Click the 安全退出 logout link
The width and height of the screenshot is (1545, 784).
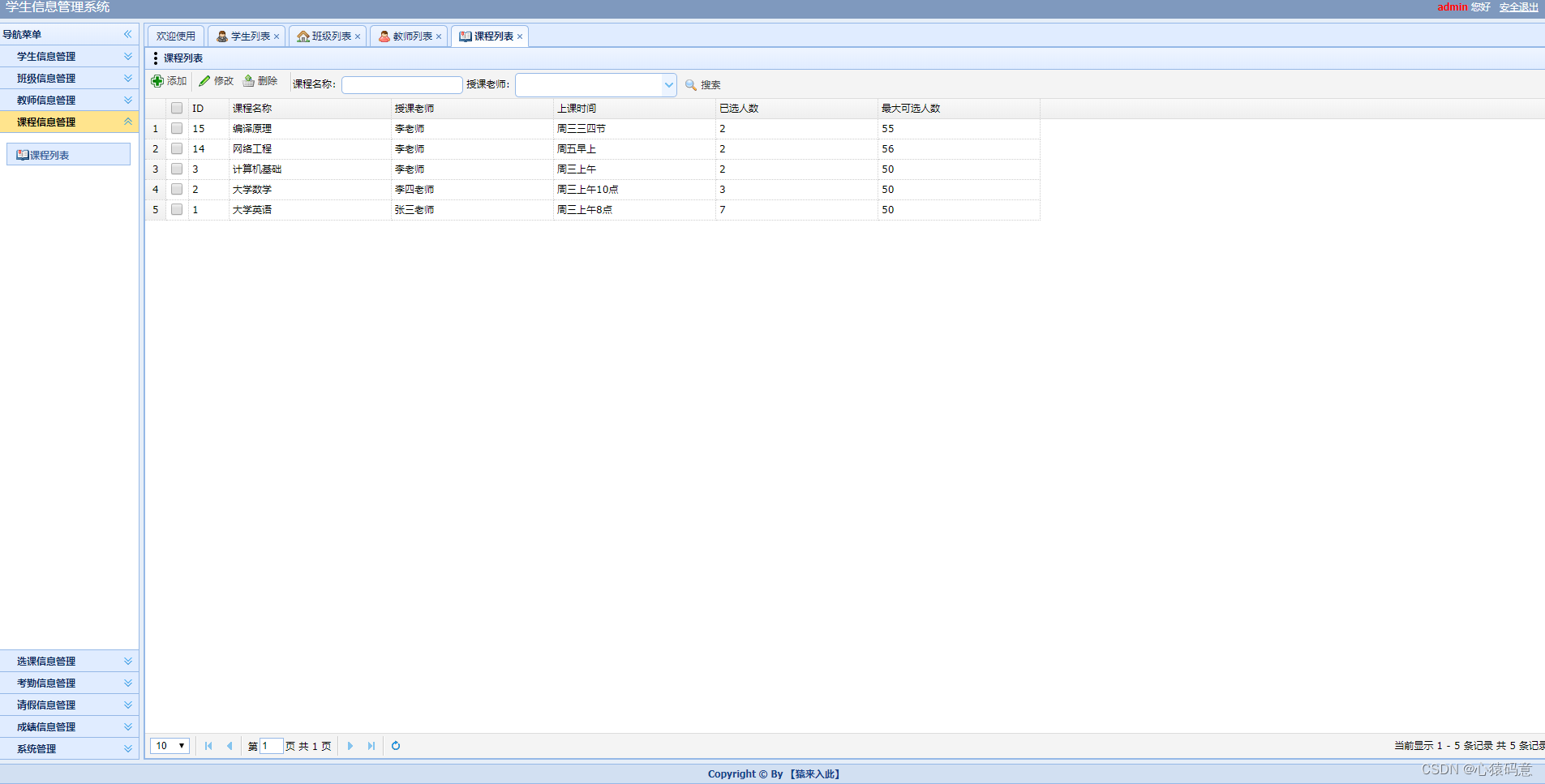(x=1517, y=7)
